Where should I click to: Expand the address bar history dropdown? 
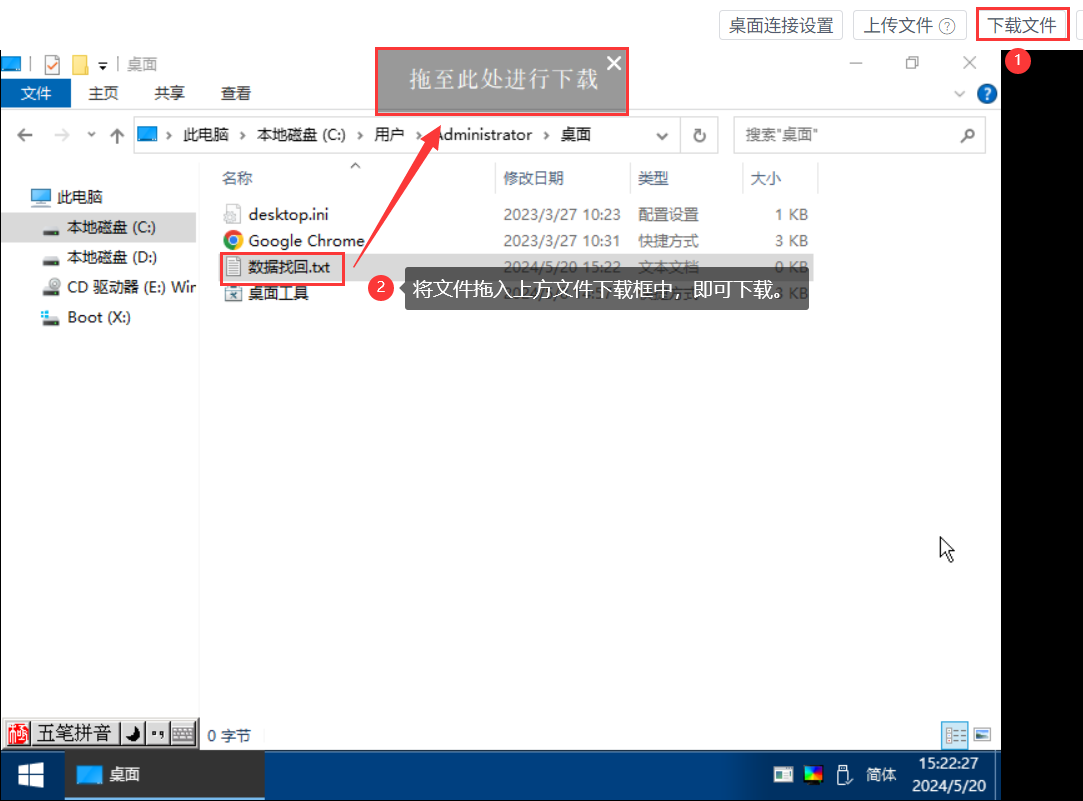662,135
